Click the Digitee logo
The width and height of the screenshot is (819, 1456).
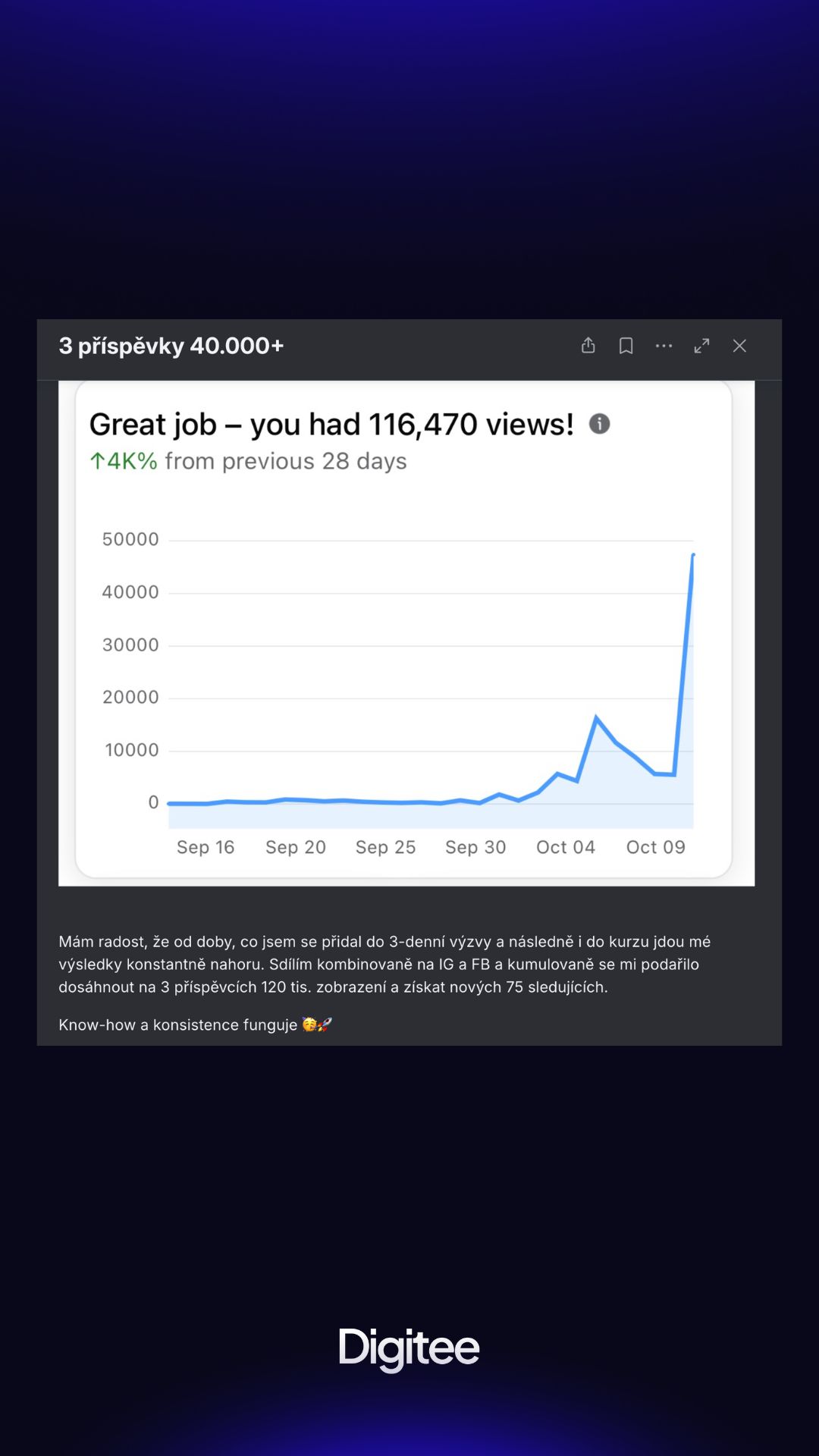[x=409, y=1348]
